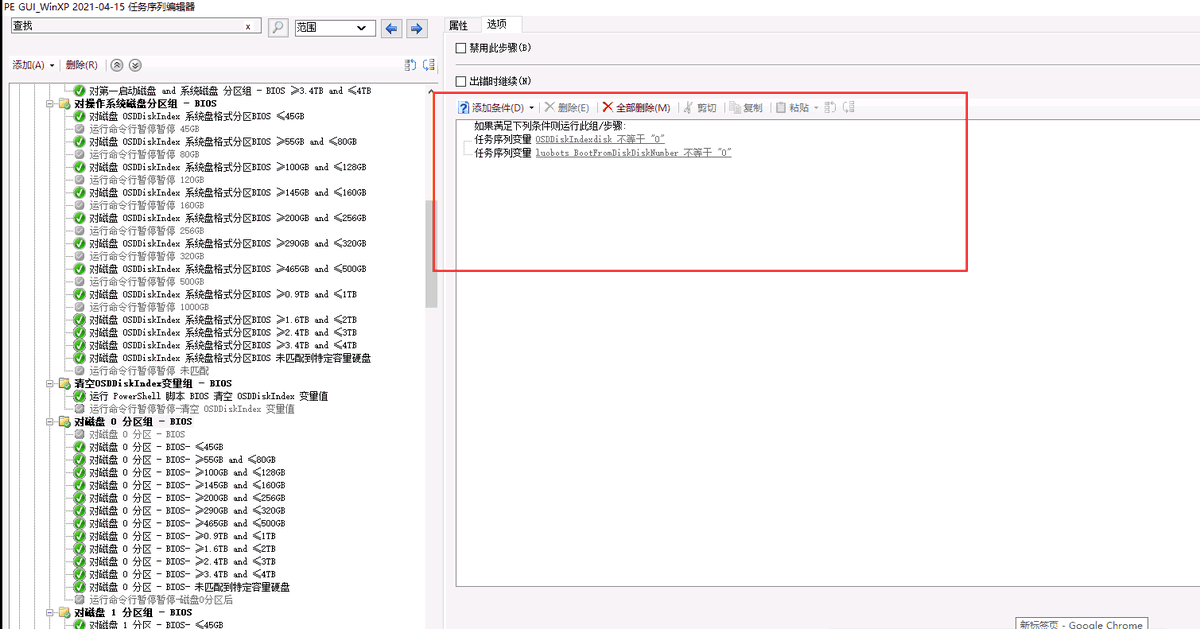This screenshot has height=629, width=1200.
Task: Select step 对磁盘 1 分区 - BIOS- ≤45GB
Action: [x=156, y=625]
